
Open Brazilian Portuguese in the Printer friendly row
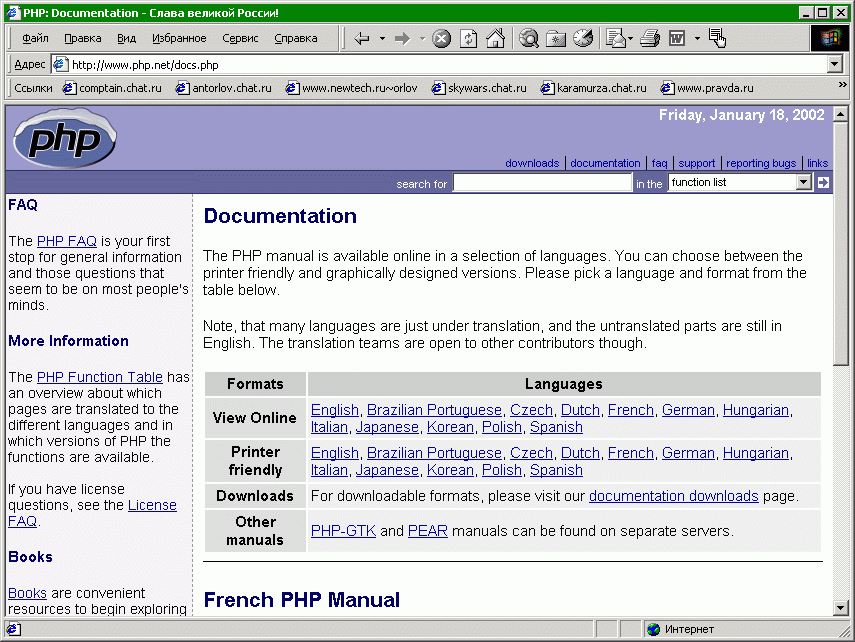coord(434,453)
